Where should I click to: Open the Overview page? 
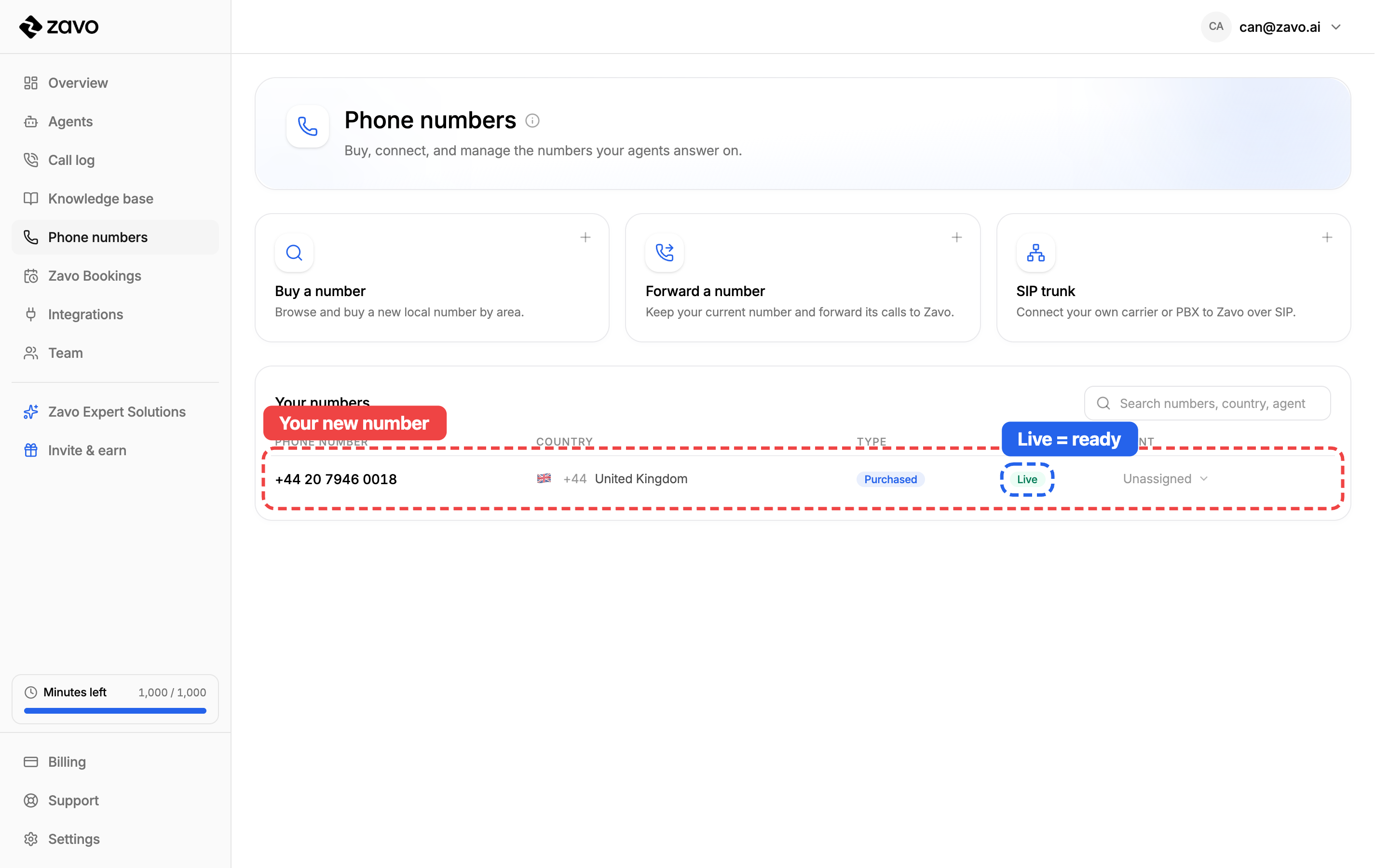pyautogui.click(x=115, y=83)
